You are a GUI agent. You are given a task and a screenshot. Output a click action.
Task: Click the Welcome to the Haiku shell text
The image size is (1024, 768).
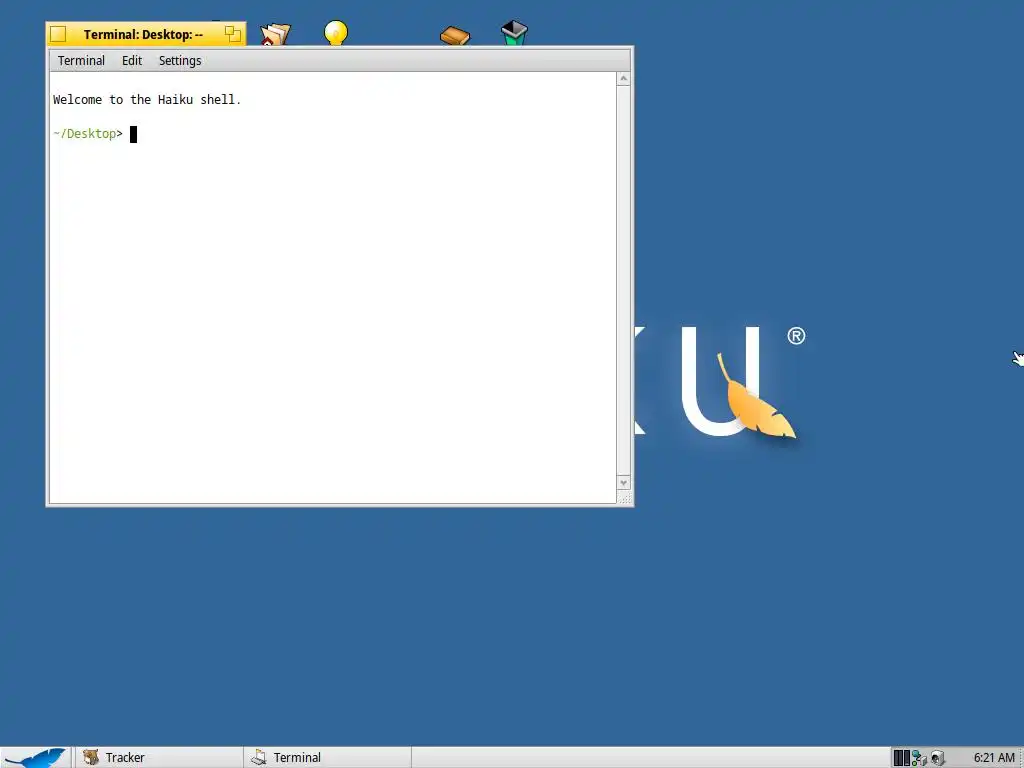[147, 99]
